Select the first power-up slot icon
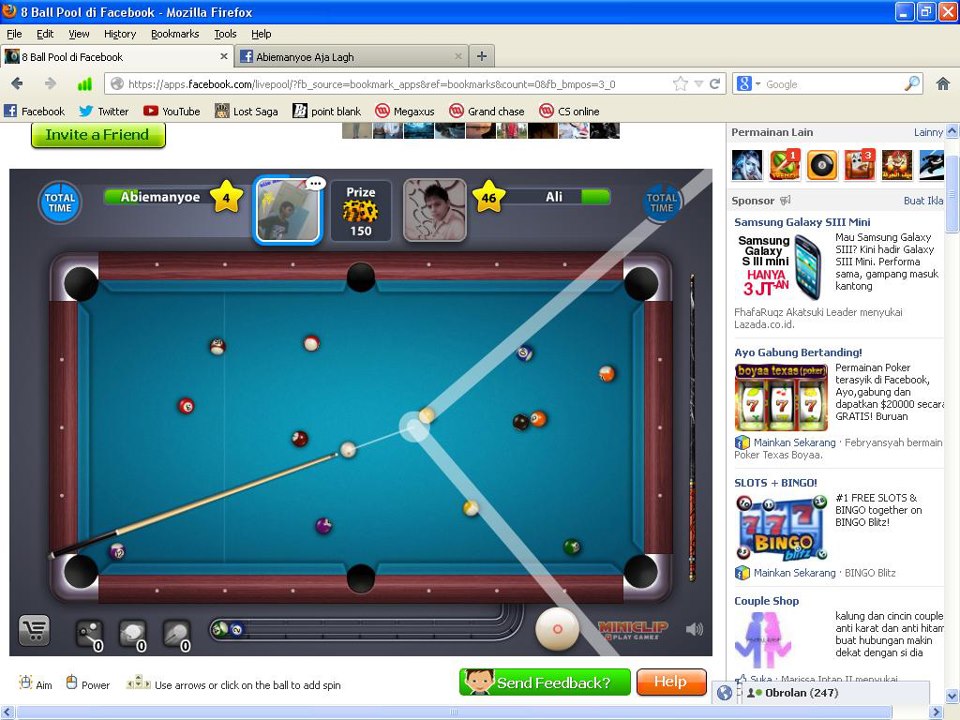Viewport: 960px width, 720px height. pos(89,634)
